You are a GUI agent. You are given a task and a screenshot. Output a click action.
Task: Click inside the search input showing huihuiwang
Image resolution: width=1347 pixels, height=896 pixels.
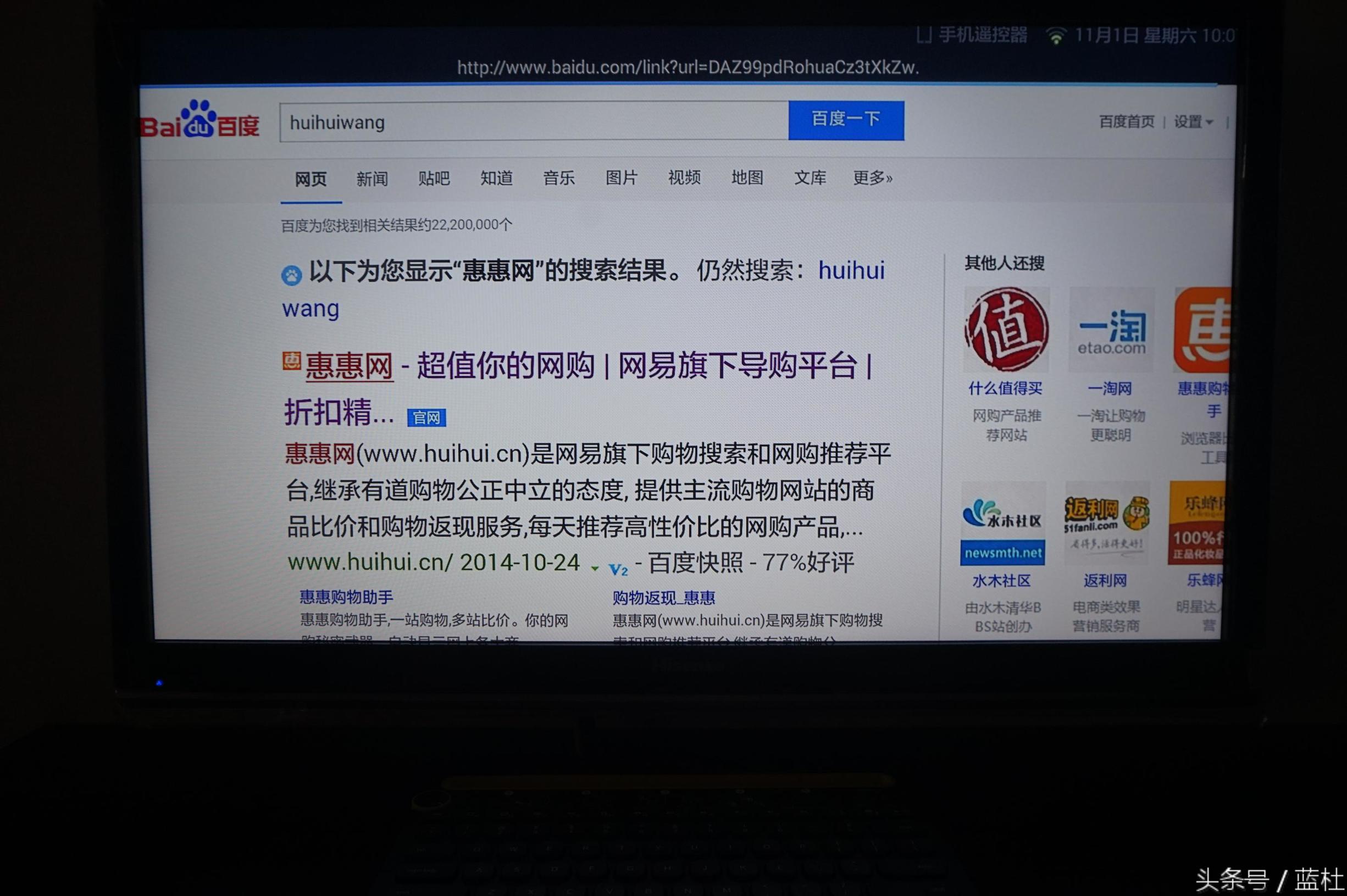pyautogui.click(x=514, y=122)
